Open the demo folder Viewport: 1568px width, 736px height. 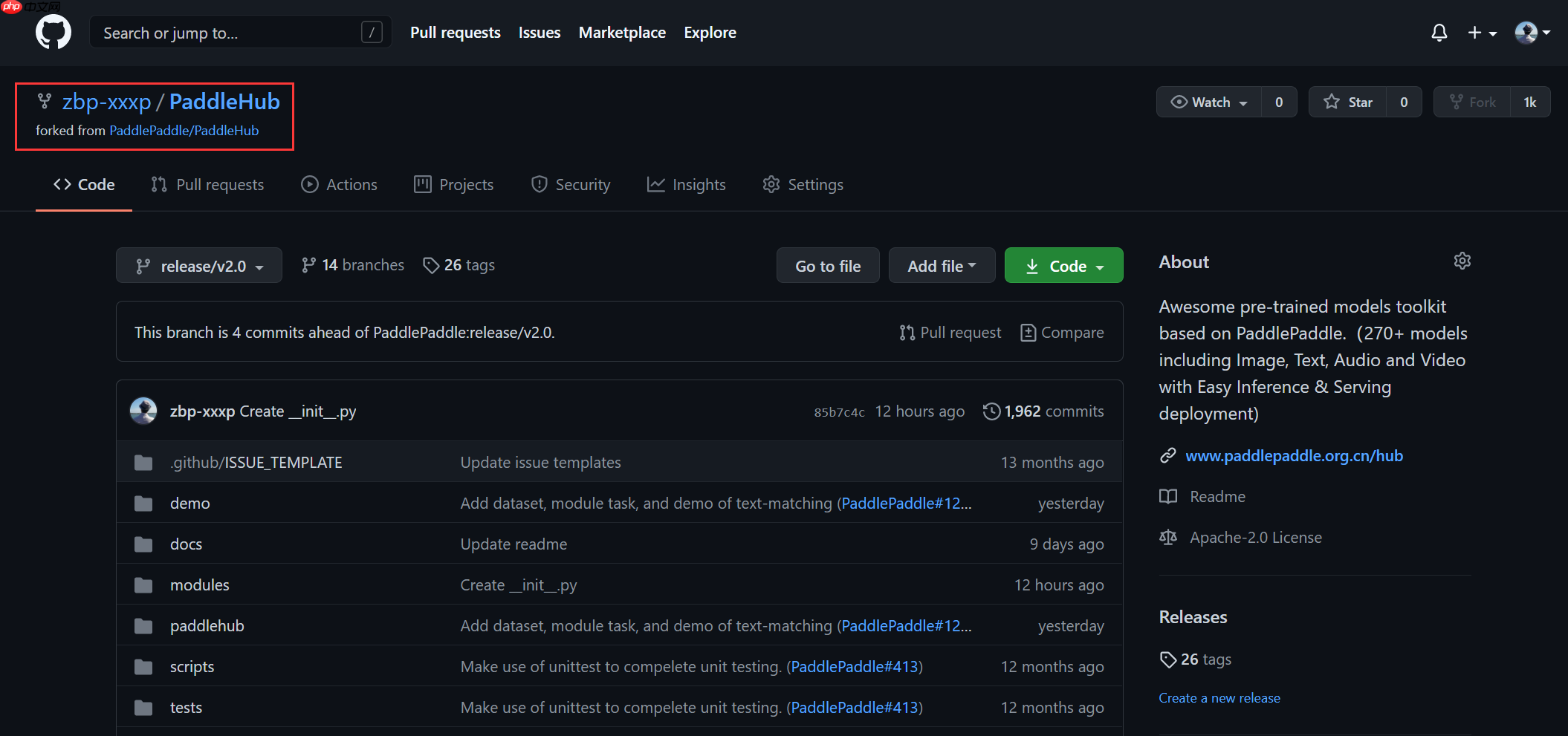click(189, 504)
